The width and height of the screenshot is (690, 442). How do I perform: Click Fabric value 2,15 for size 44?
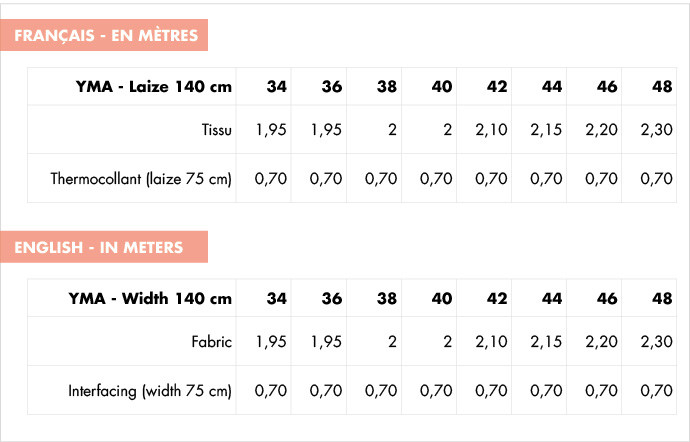click(x=546, y=342)
